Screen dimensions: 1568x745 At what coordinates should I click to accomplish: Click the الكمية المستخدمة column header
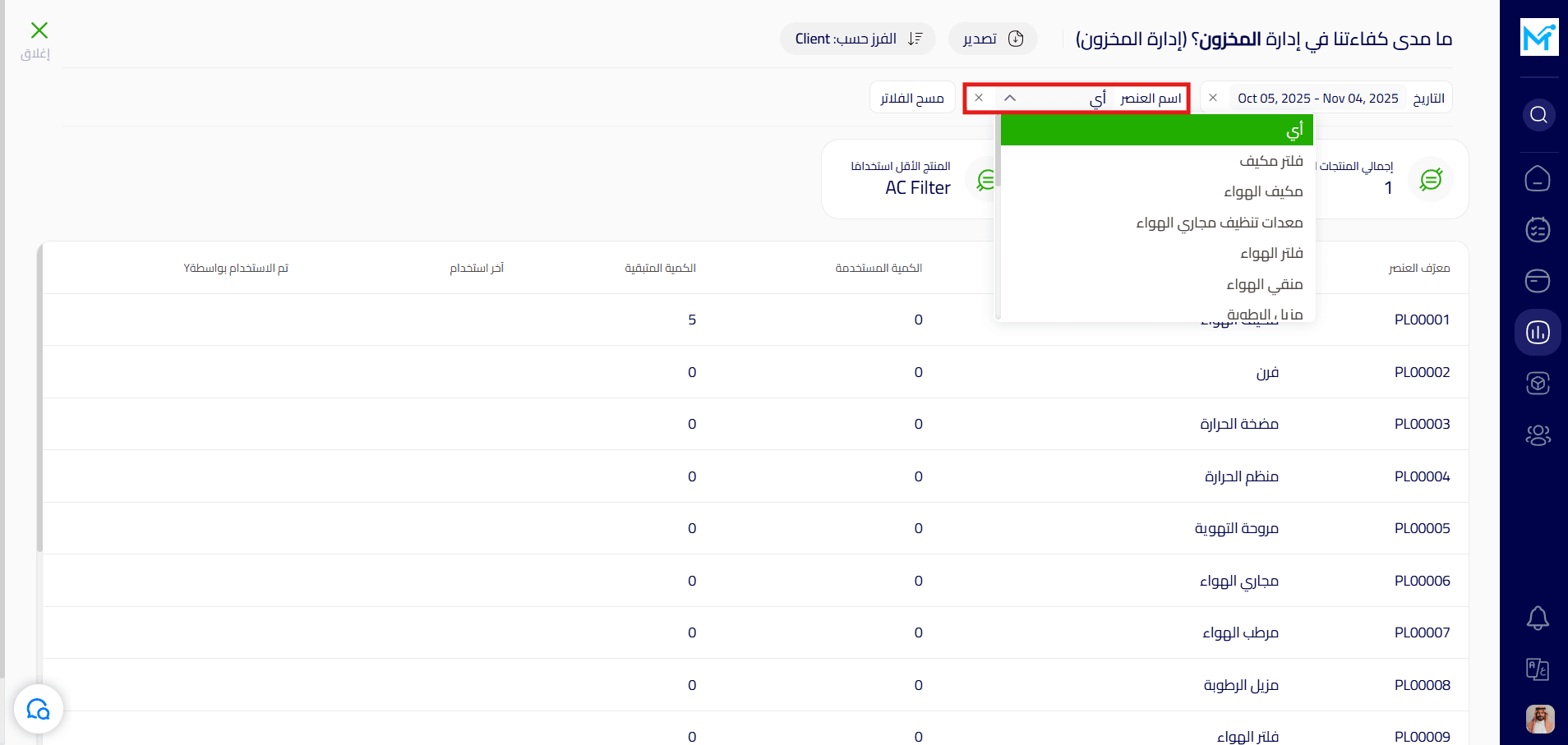(x=879, y=268)
